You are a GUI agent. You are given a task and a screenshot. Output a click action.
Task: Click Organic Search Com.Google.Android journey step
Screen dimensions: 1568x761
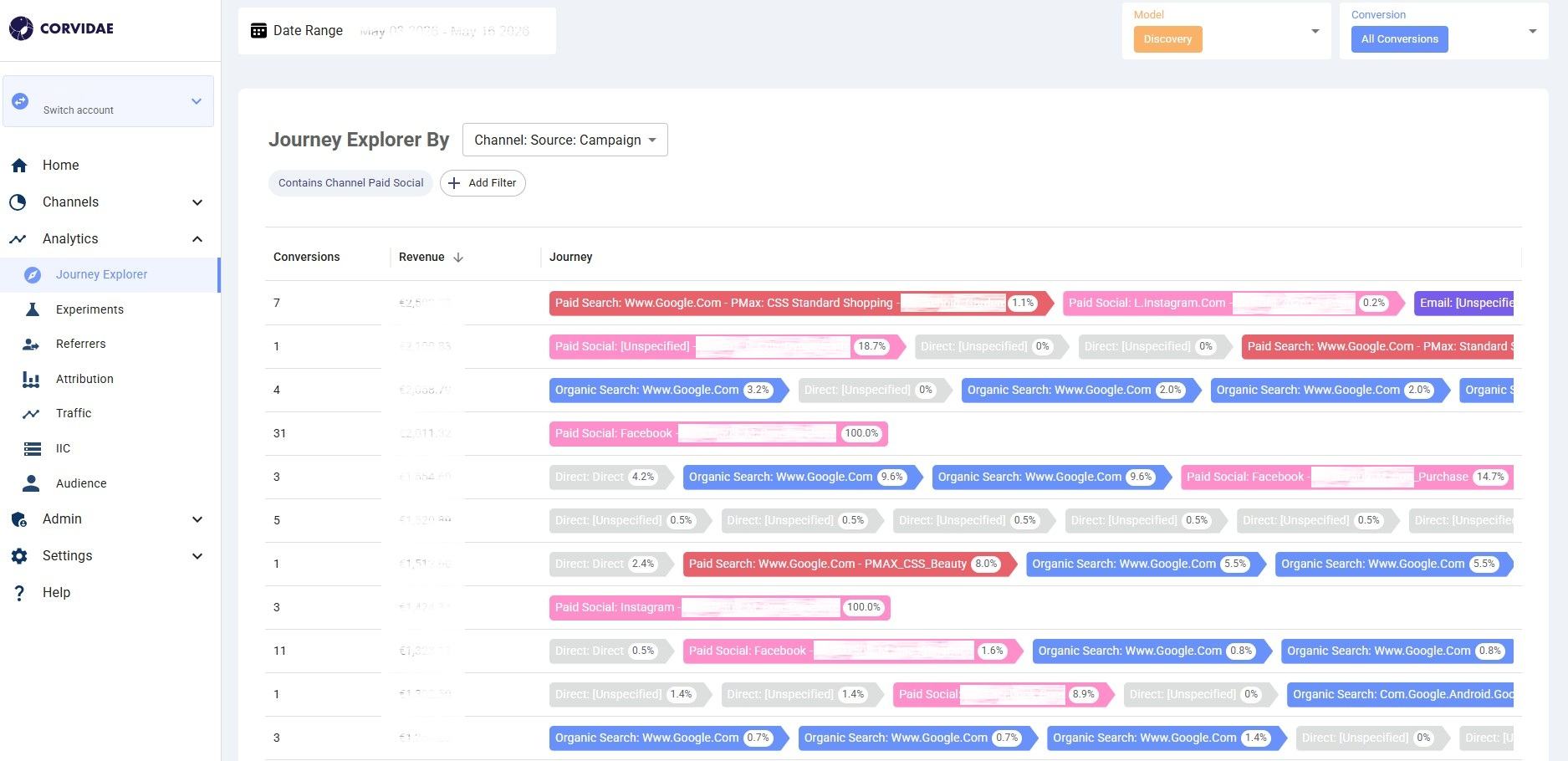pos(1400,694)
